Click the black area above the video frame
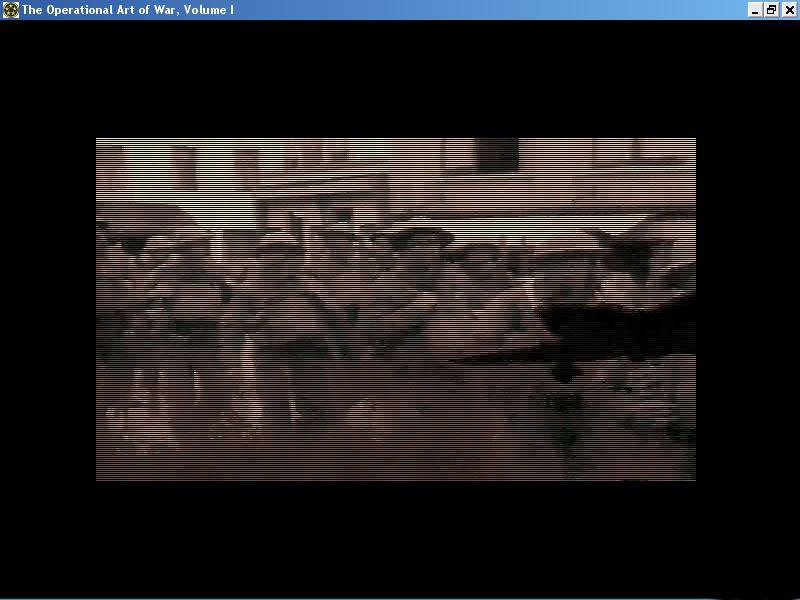The width and height of the screenshot is (800, 600). pyautogui.click(x=396, y=80)
